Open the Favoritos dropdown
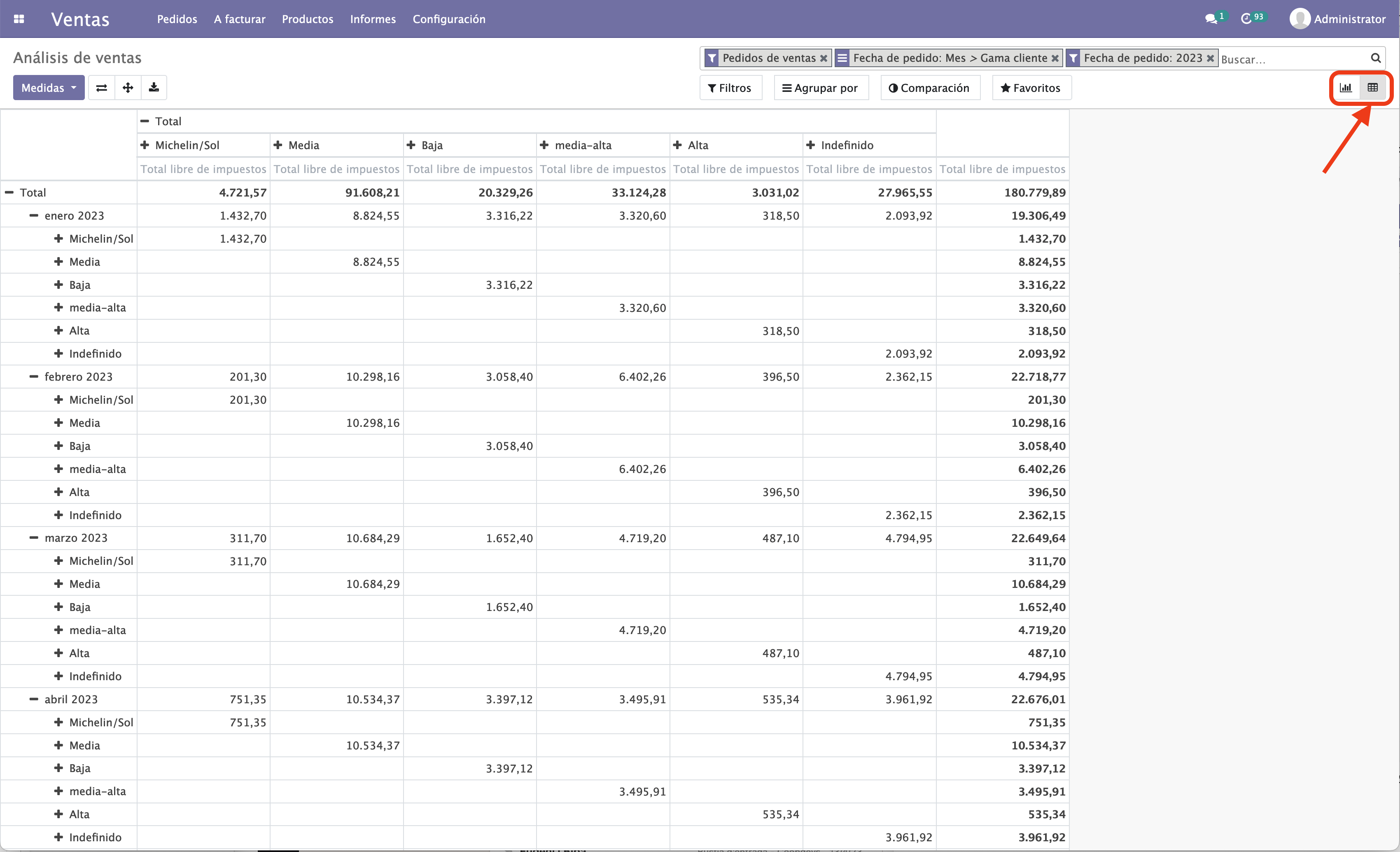 pyautogui.click(x=1031, y=87)
